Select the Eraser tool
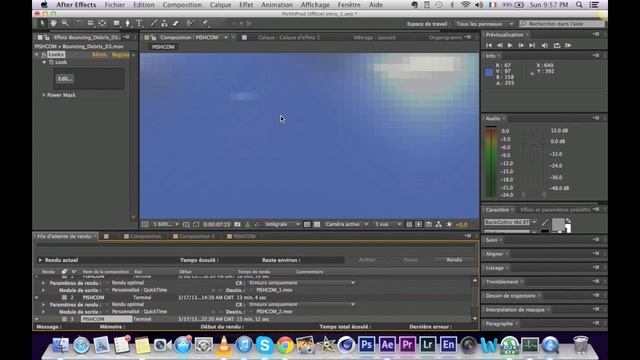 click(176, 23)
